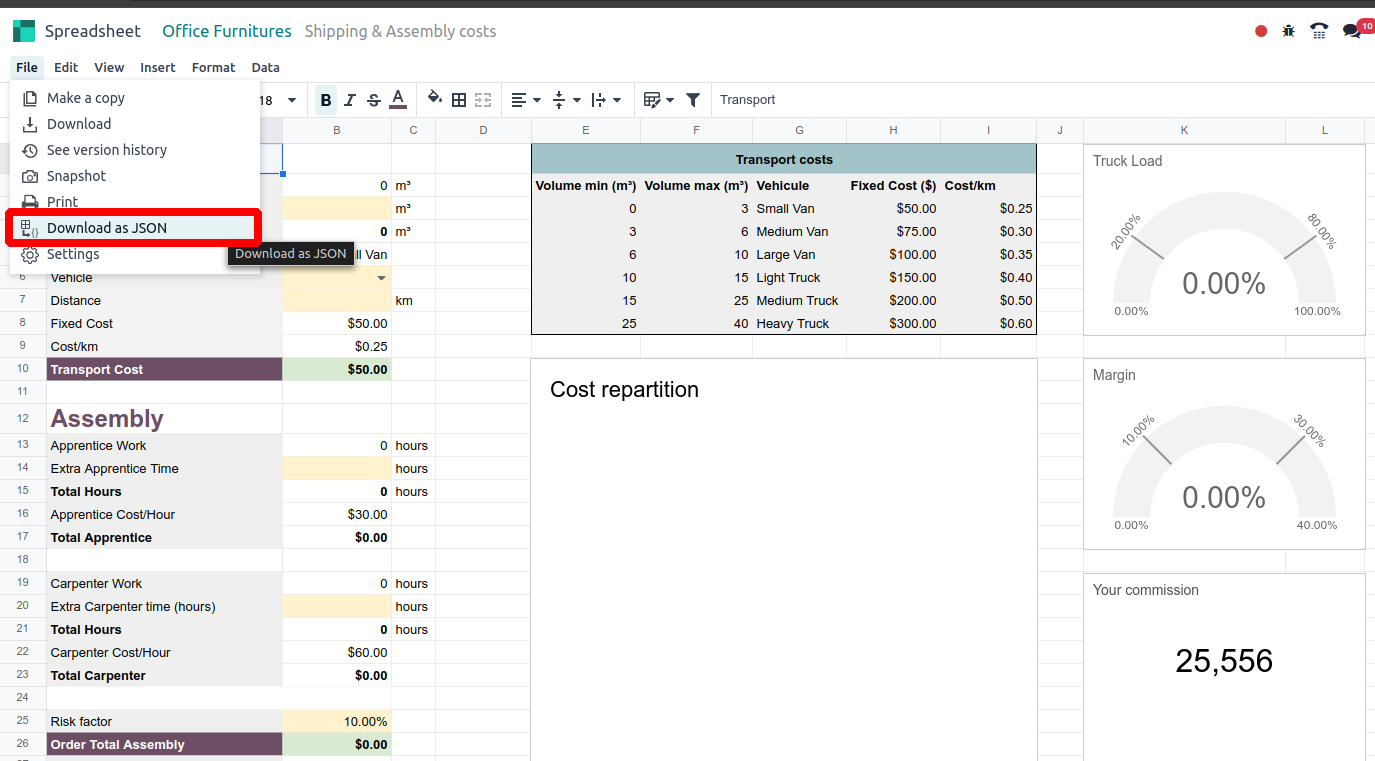Open the Data menu

click(266, 68)
